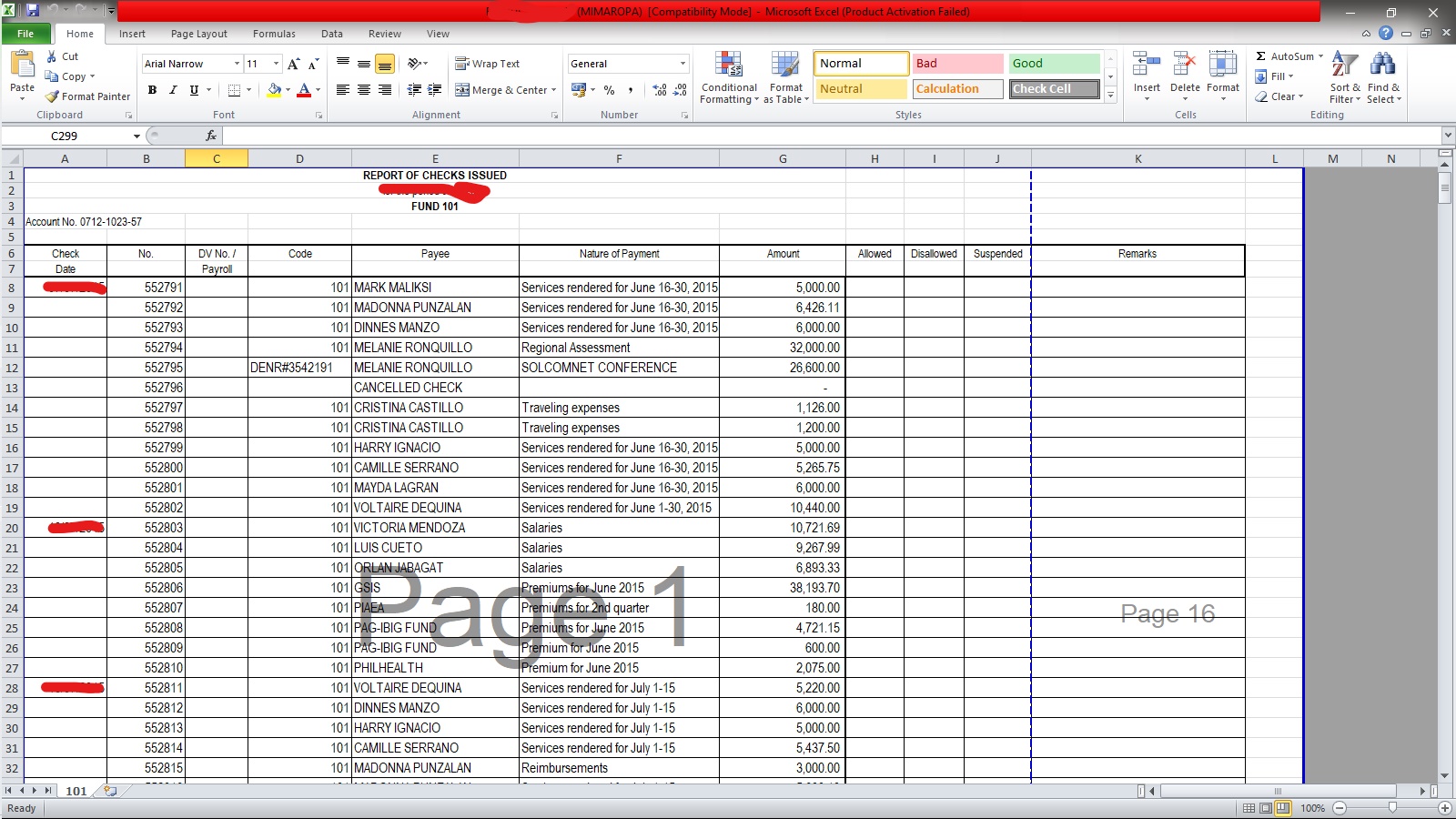This screenshot has height=819, width=1456.
Task: Center the cell text horizontally
Action: click(364, 90)
